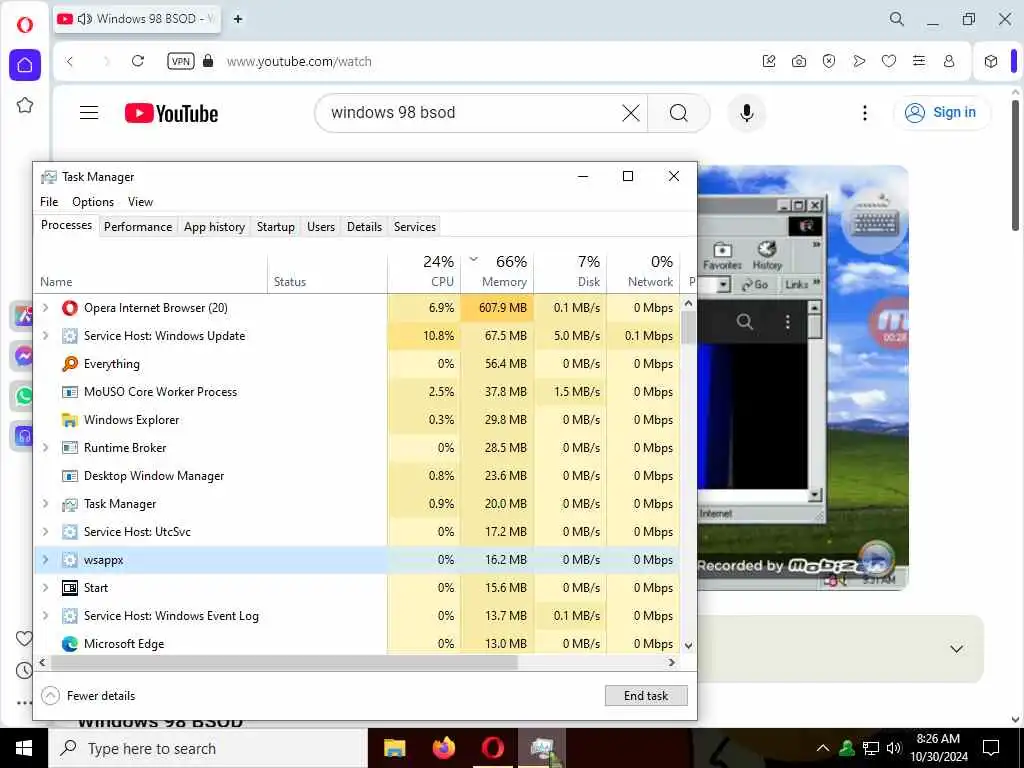Click the process list scroll-down arrow
The width and height of the screenshot is (1024, 768).
688,645
